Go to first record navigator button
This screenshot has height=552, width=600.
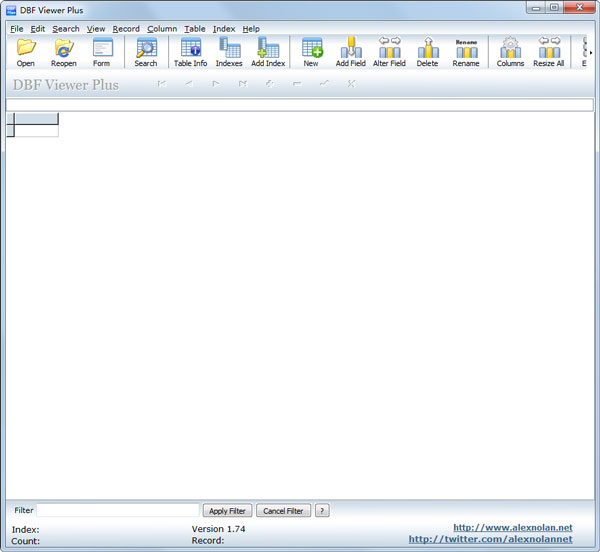click(x=162, y=84)
